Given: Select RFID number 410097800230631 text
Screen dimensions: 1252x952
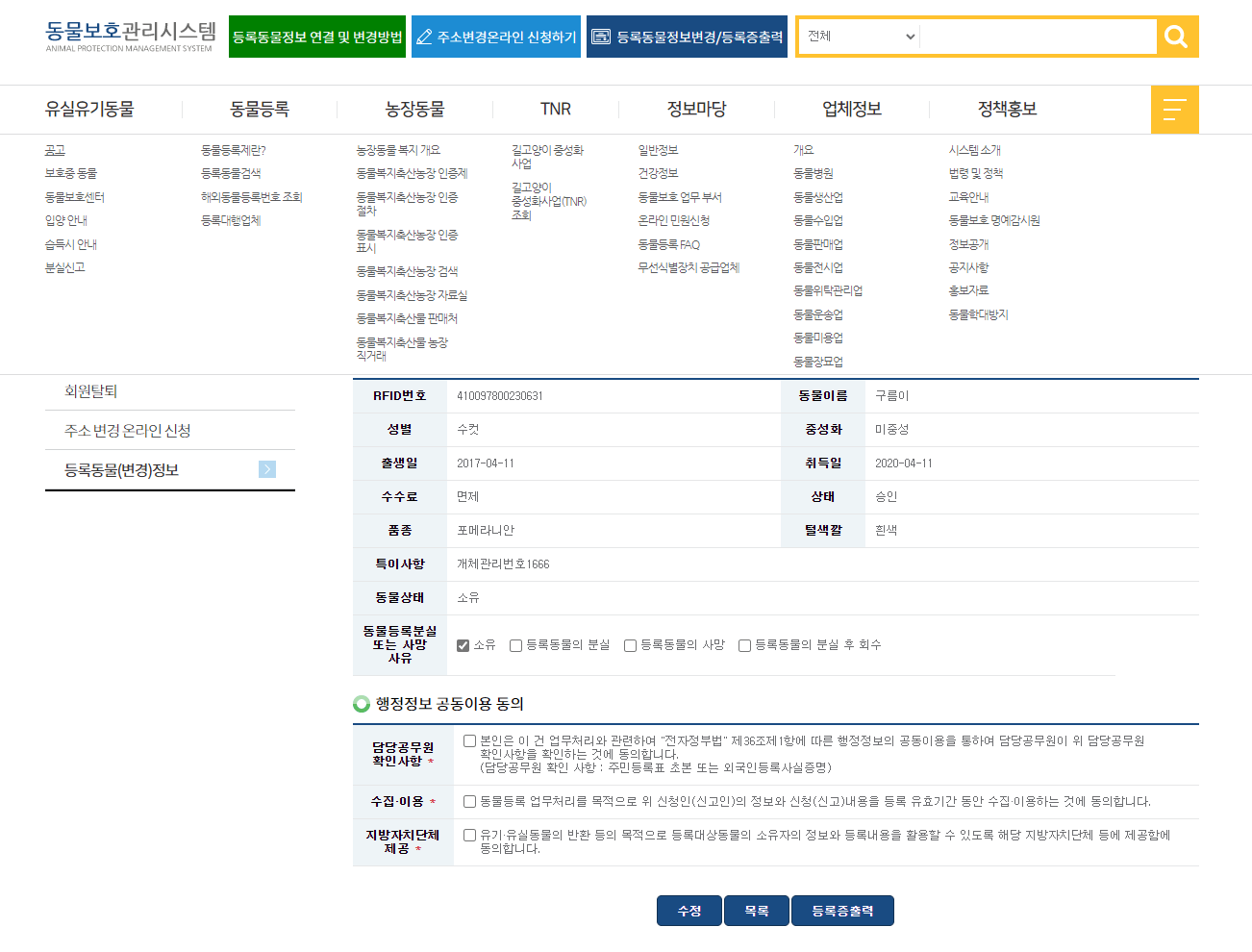Looking at the screenshot, I should pyautogui.click(x=500, y=396).
